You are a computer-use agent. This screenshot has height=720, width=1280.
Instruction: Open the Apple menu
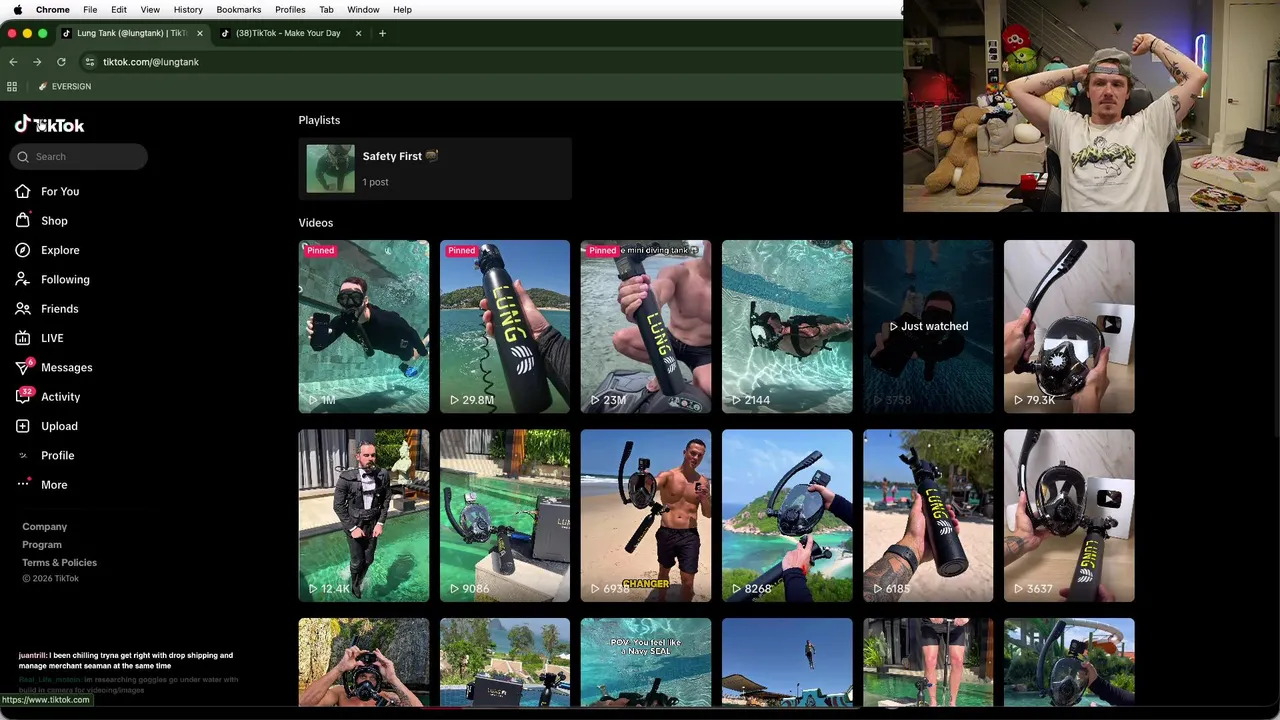coord(17,9)
